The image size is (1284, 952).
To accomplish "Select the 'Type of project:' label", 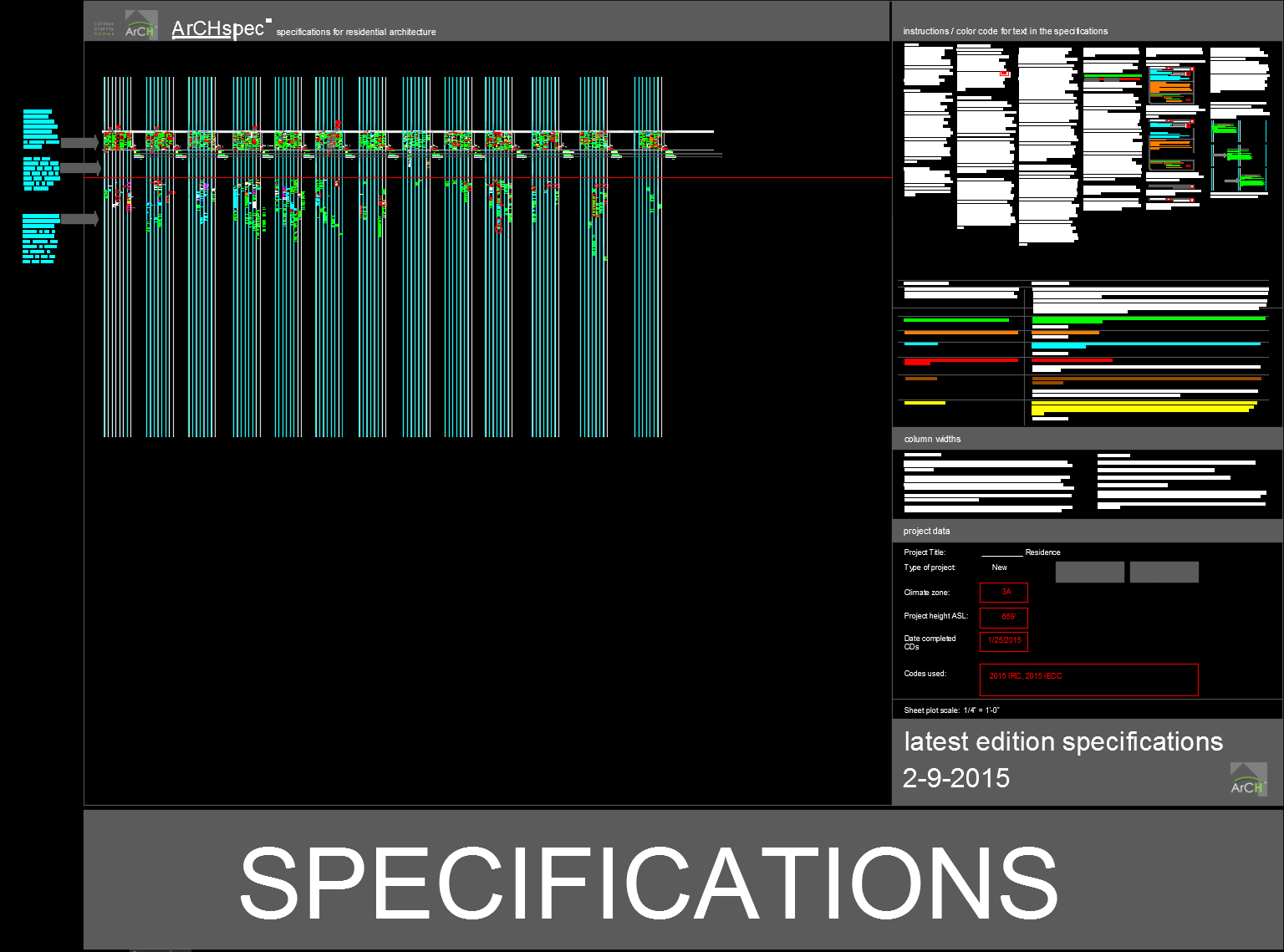I will point(930,568).
